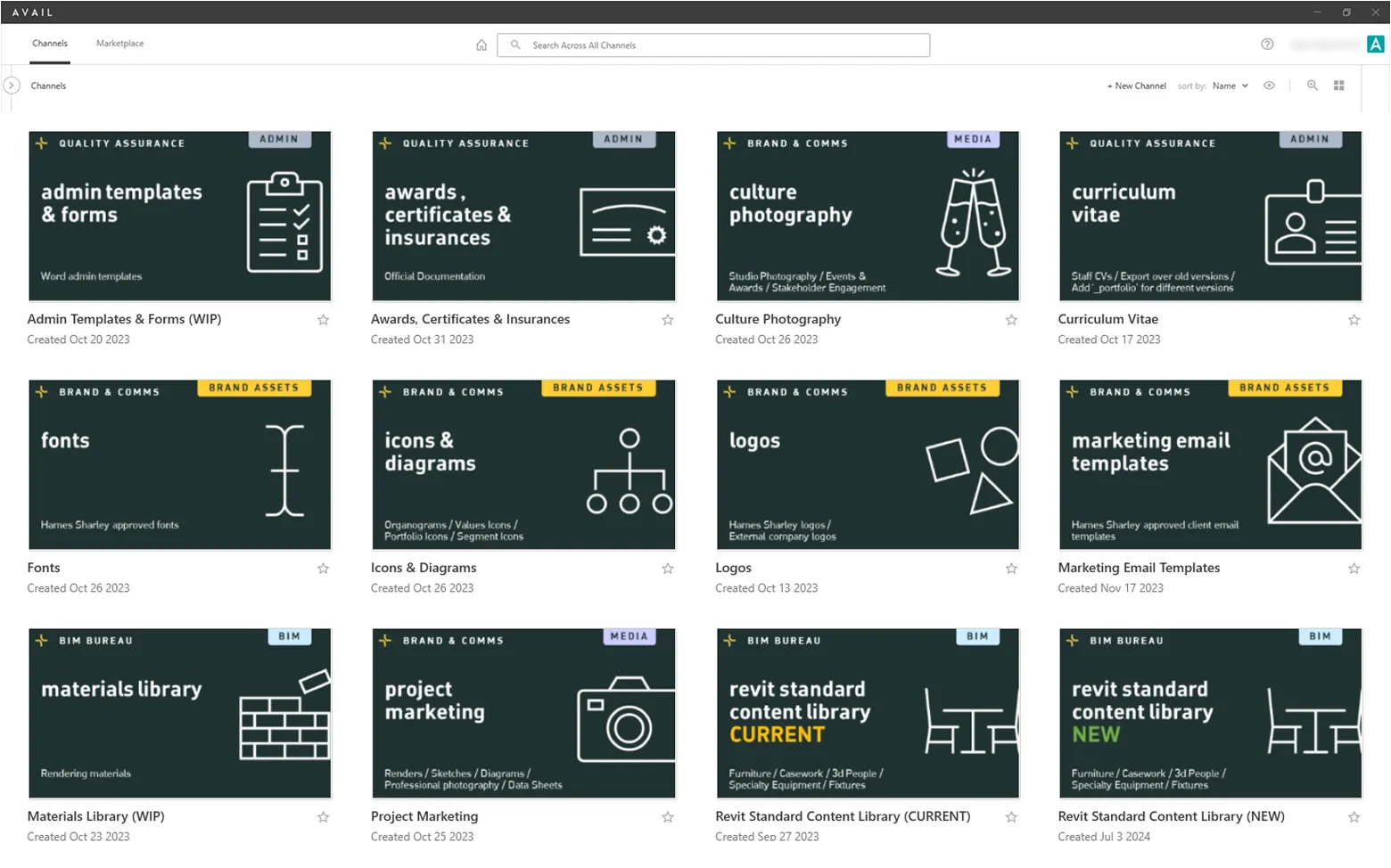Image resolution: width=1391 pixels, height=868 pixels.
Task: Click the Admin Templates & Forms (WIP) title
Action: (x=124, y=319)
